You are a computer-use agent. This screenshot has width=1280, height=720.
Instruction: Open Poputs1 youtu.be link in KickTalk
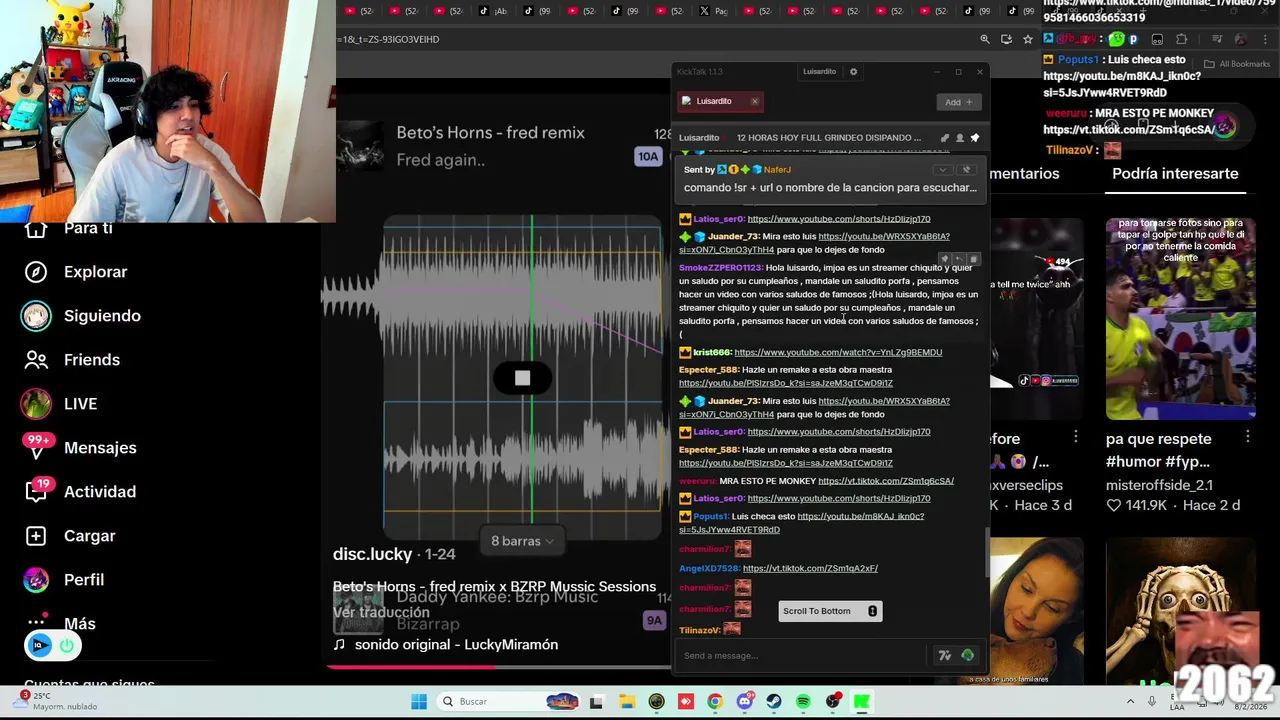pos(801,523)
